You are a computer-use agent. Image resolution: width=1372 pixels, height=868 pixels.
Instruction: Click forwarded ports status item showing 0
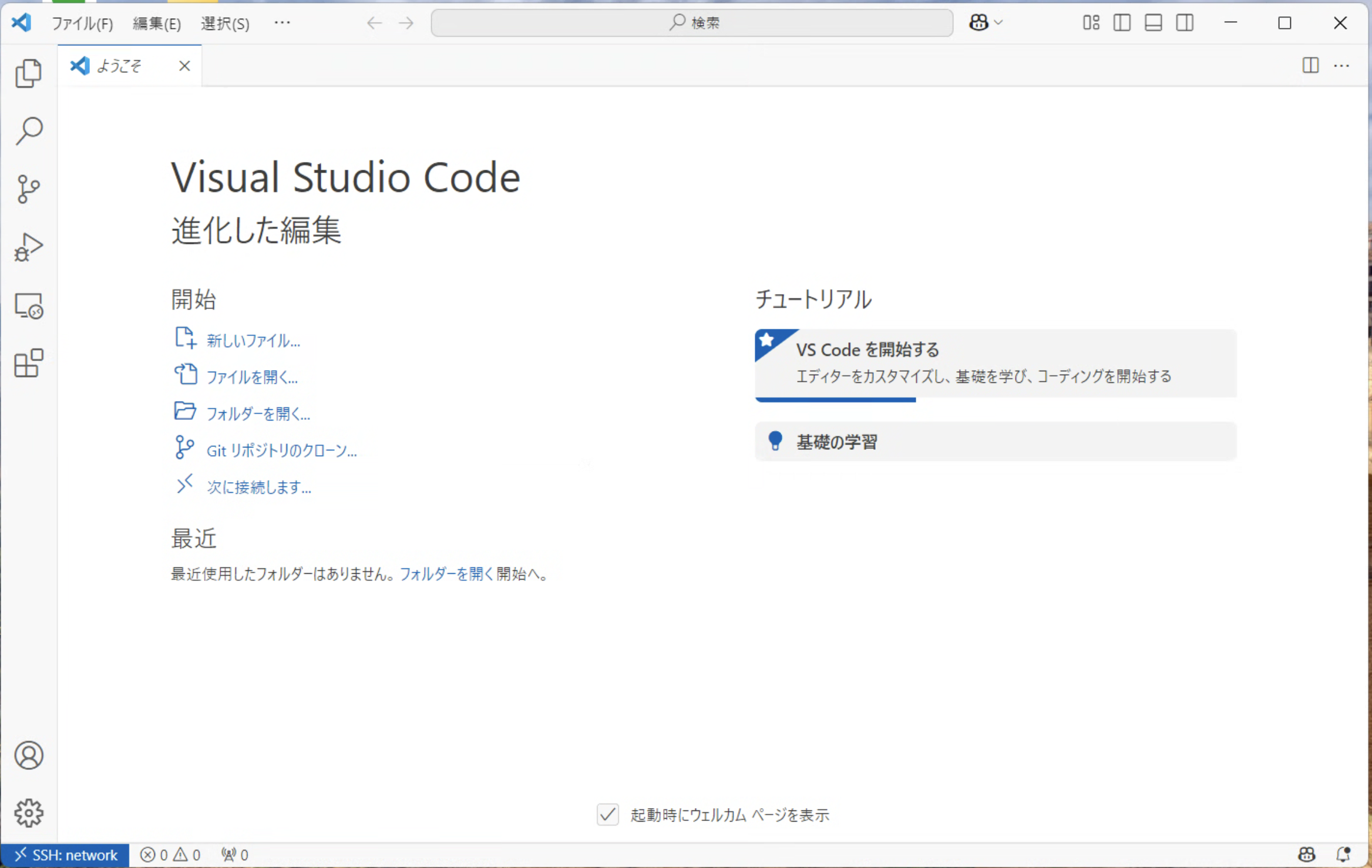coord(235,855)
